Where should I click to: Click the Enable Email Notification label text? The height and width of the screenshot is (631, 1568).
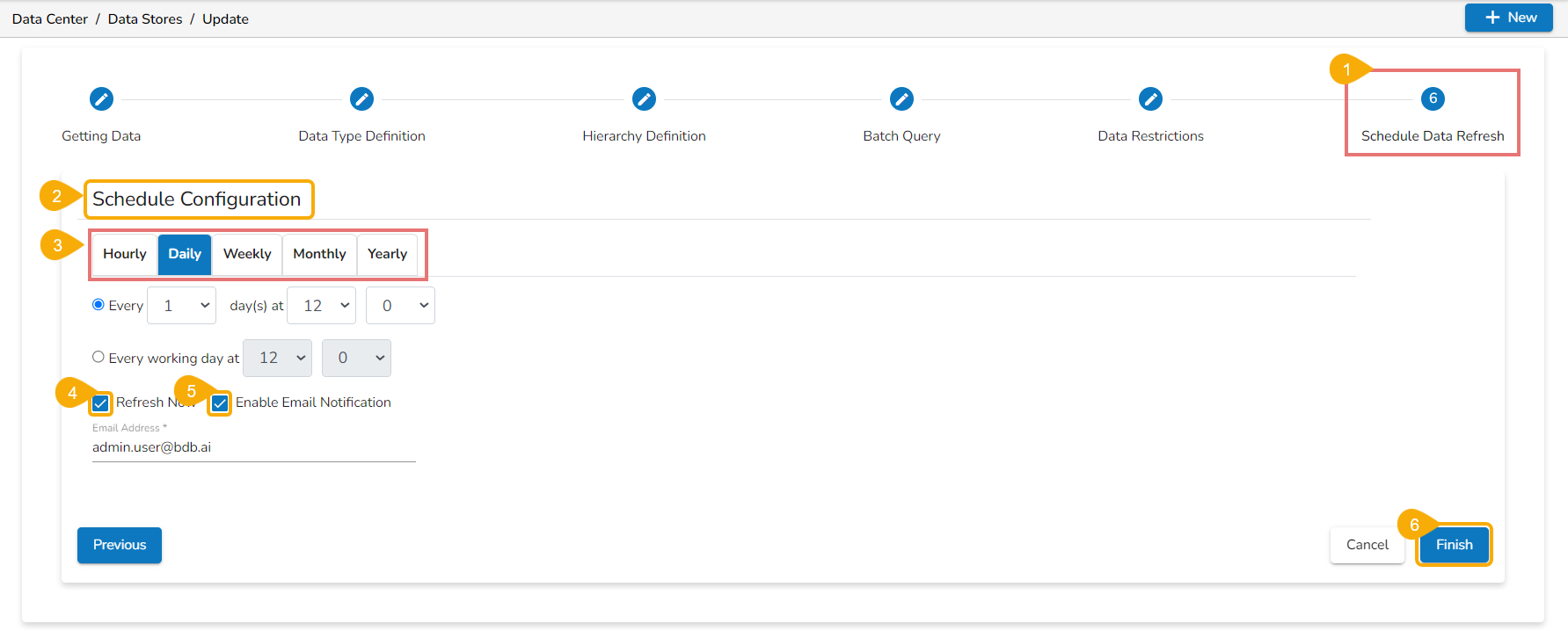313,403
